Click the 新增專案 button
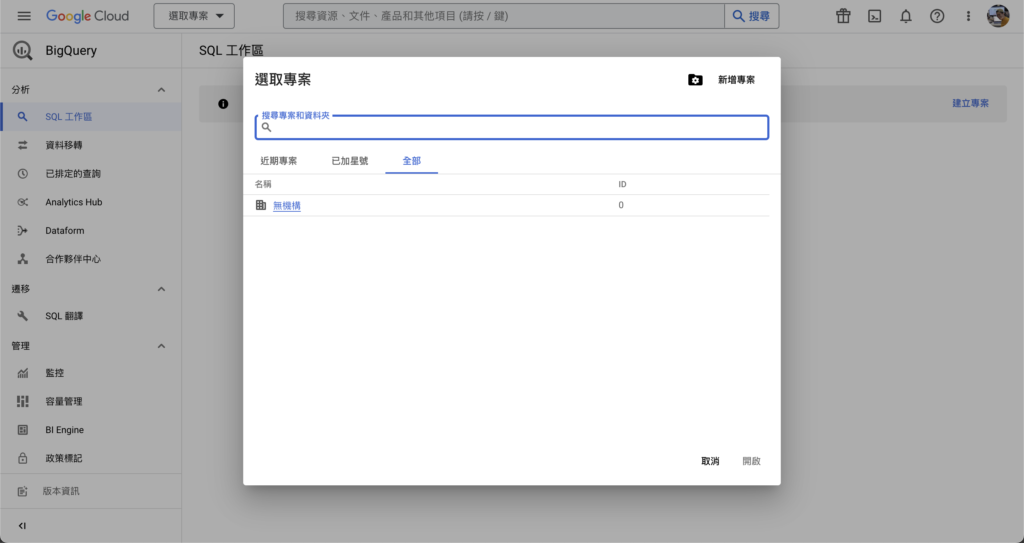Viewport: 1024px width, 543px height. click(736, 80)
